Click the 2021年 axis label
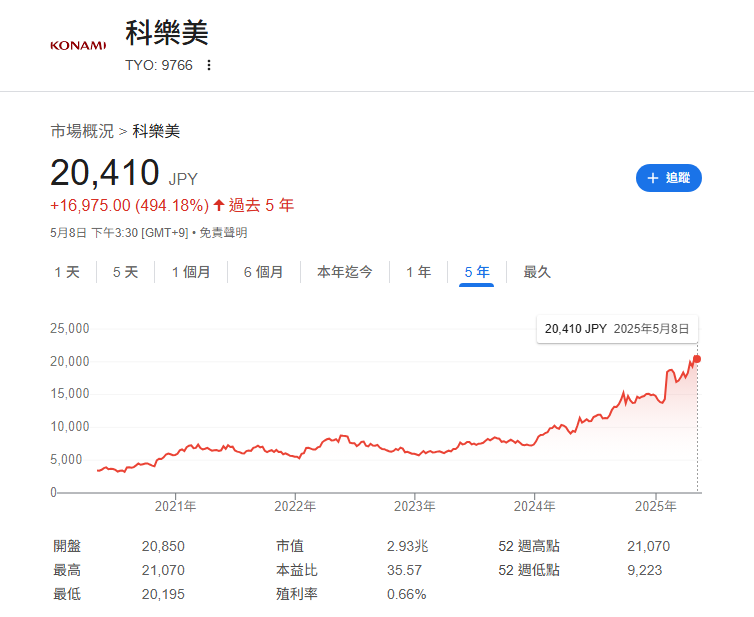Viewport: 754px width, 617px height. click(175, 506)
